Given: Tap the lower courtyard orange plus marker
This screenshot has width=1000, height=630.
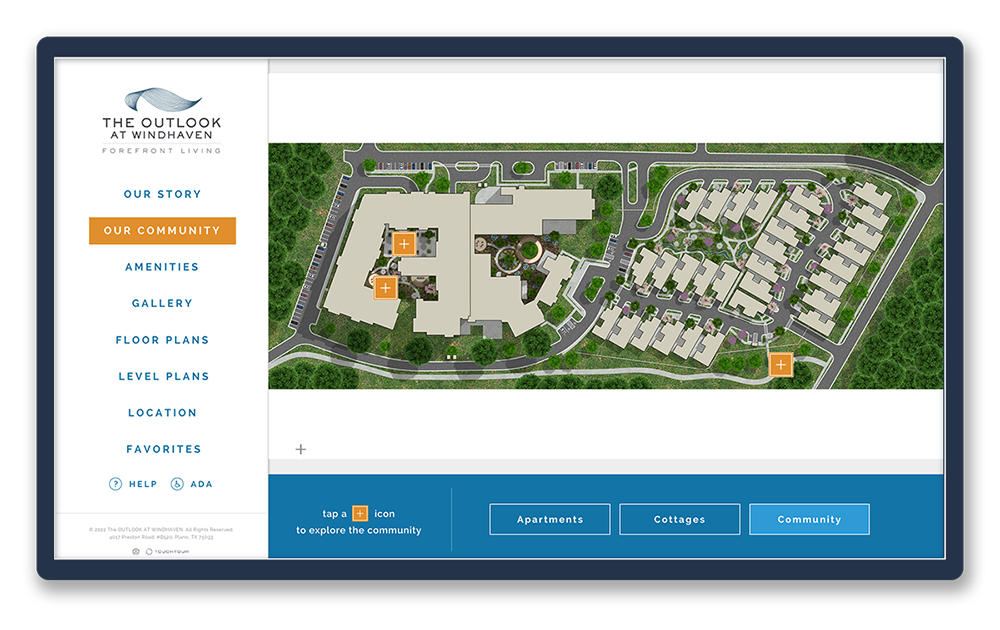Looking at the screenshot, I should click(386, 289).
